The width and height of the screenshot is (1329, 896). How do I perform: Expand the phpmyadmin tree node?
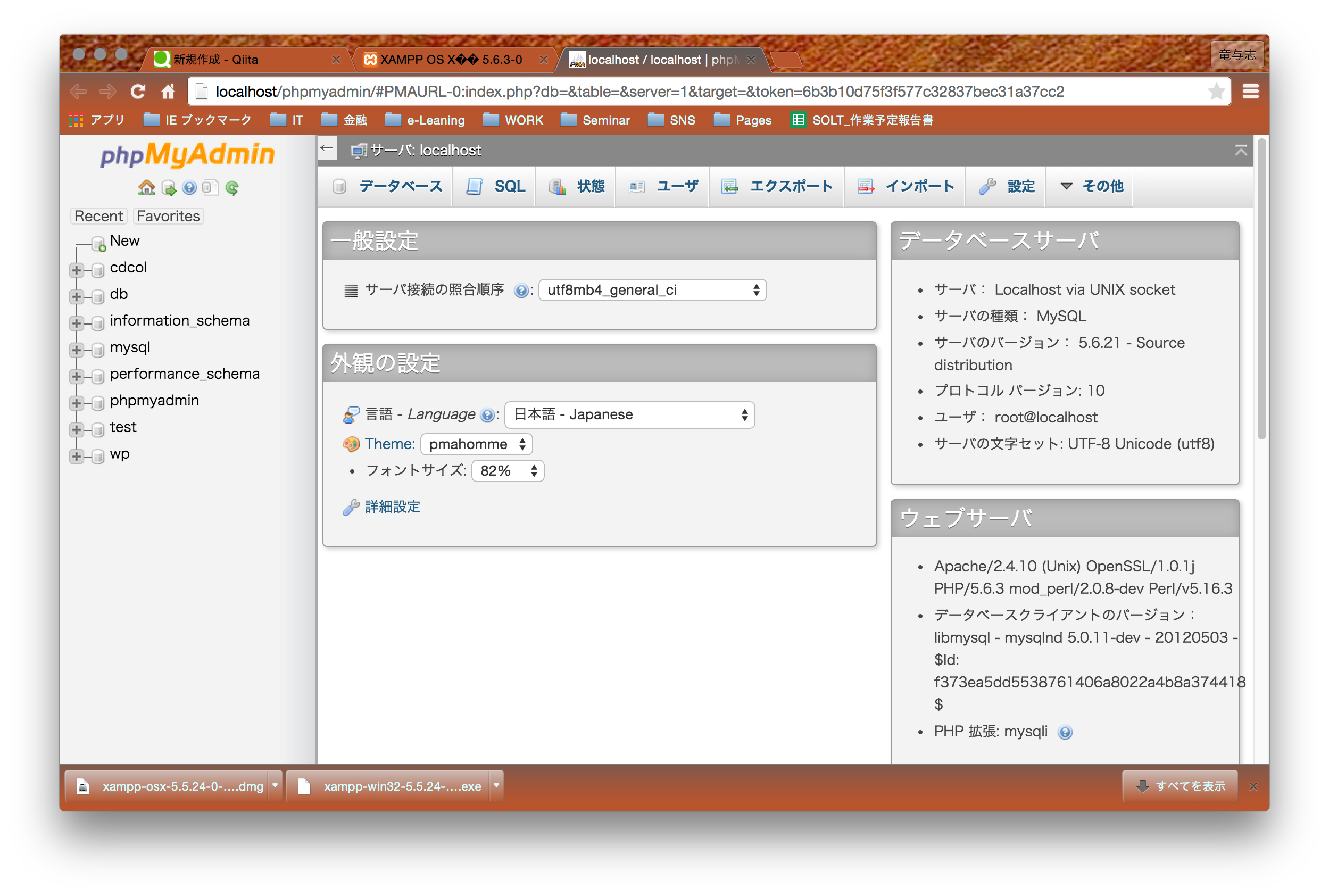click(77, 403)
